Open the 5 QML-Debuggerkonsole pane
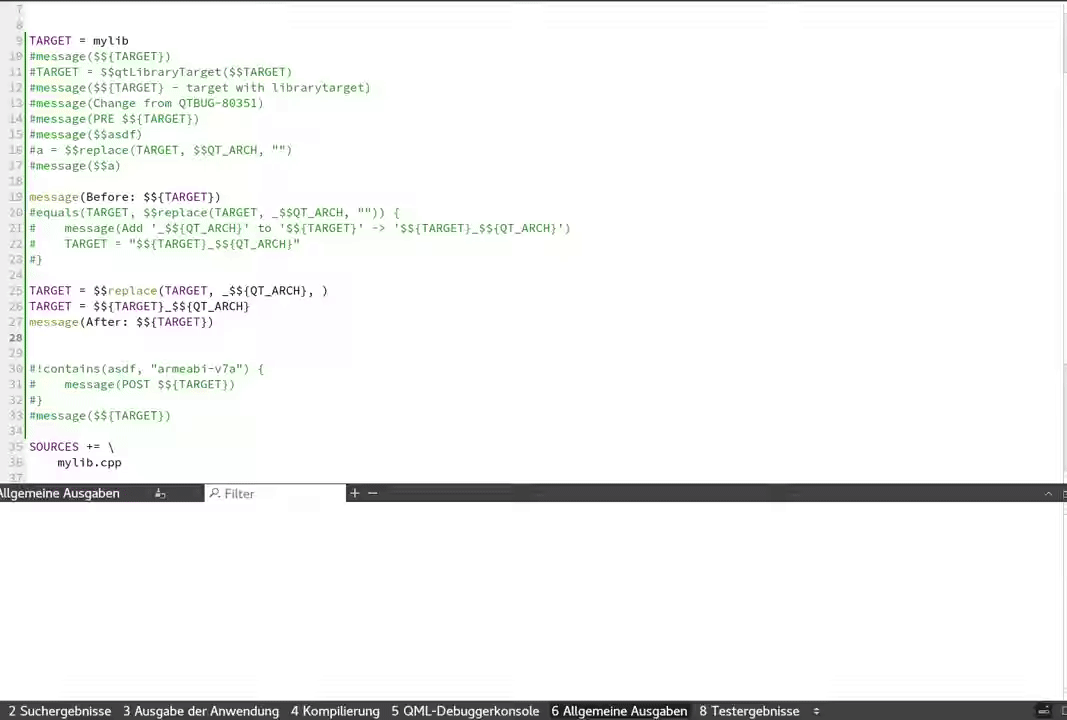 [465, 711]
